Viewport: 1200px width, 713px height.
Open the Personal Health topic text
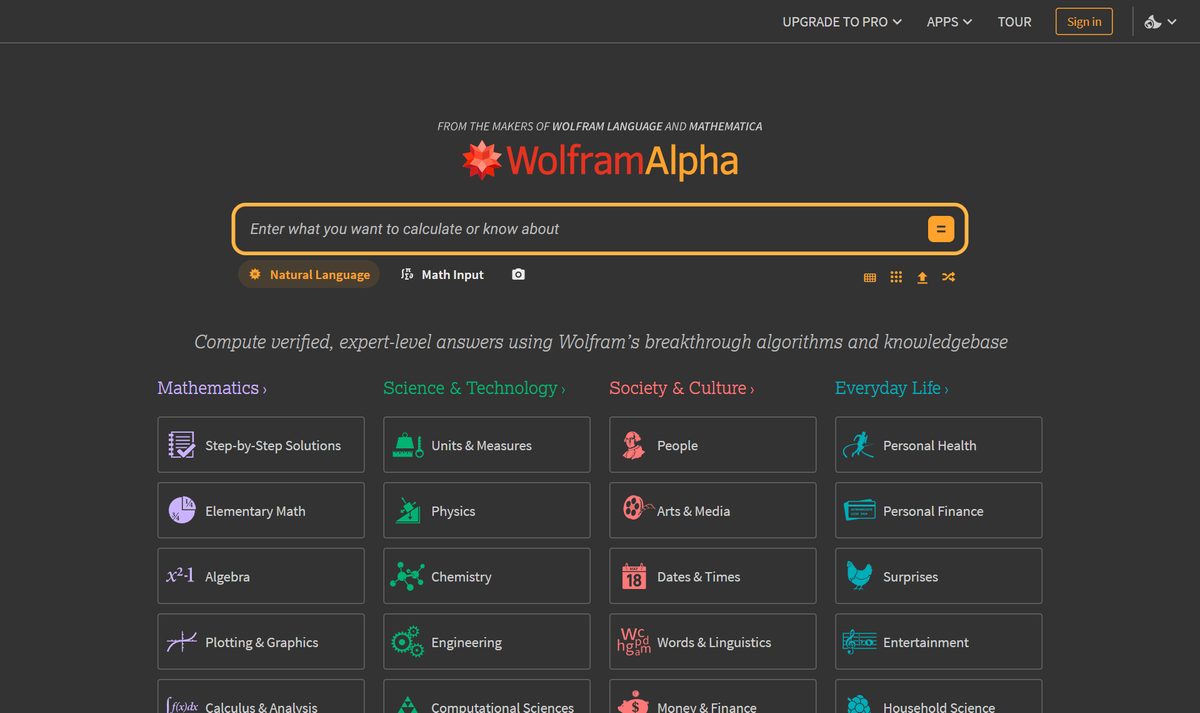coord(929,446)
